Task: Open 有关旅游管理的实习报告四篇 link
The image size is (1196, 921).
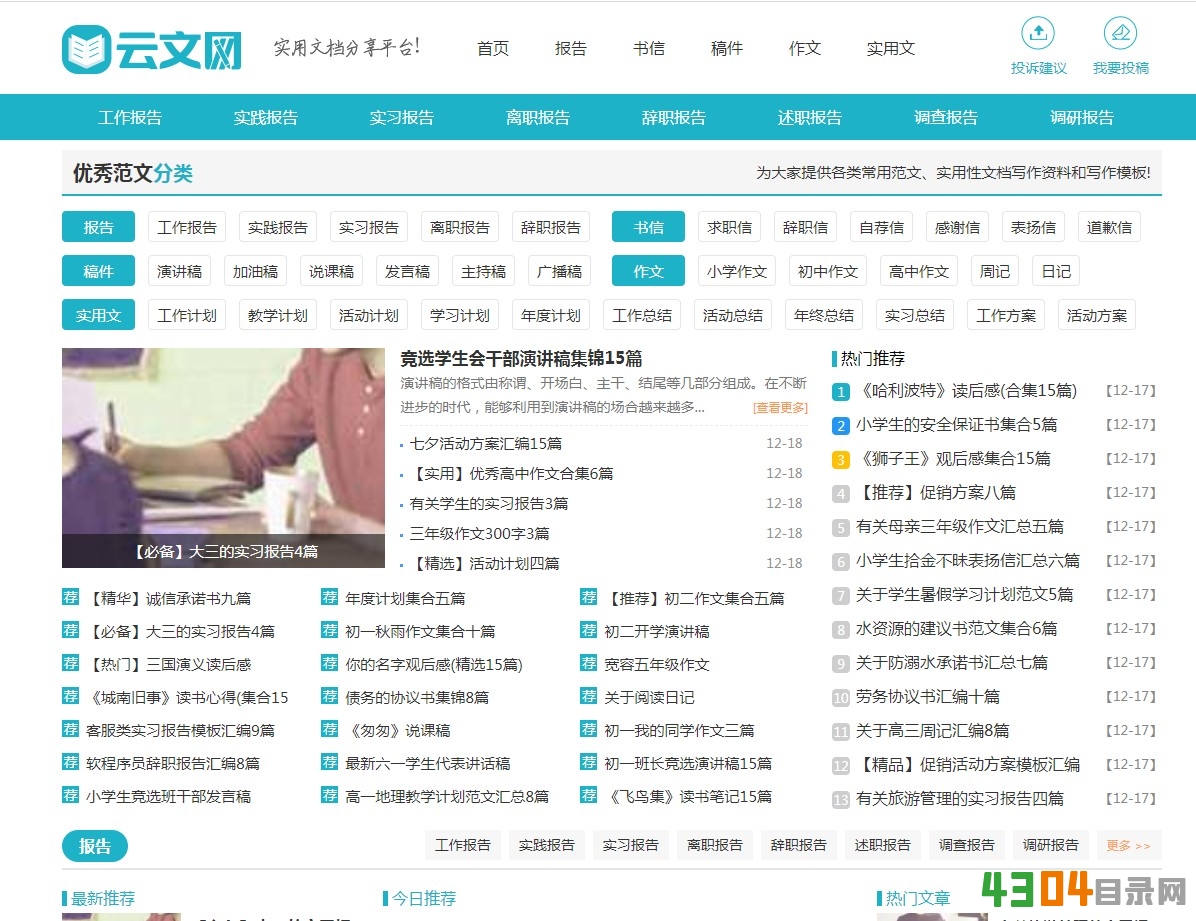Action: pyautogui.click(x=960, y=799)
